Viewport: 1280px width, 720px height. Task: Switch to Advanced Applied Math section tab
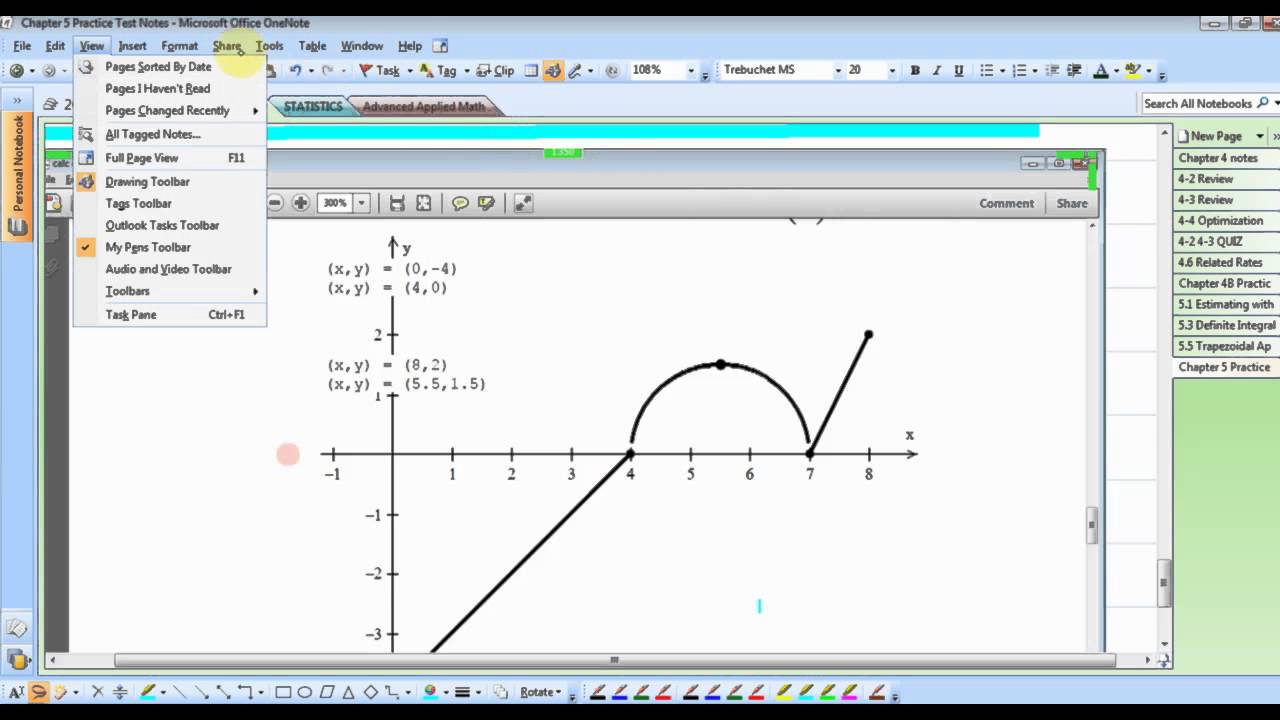pos(424,106)
